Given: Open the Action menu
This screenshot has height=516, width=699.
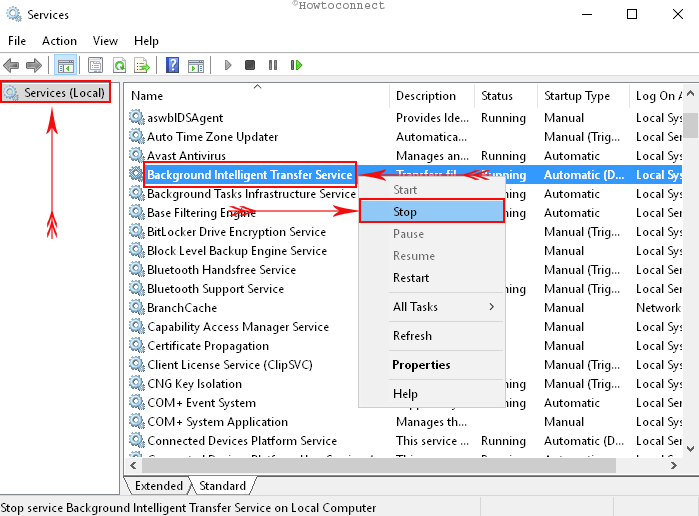Looking at the screenshot, I should coord(59,41).
